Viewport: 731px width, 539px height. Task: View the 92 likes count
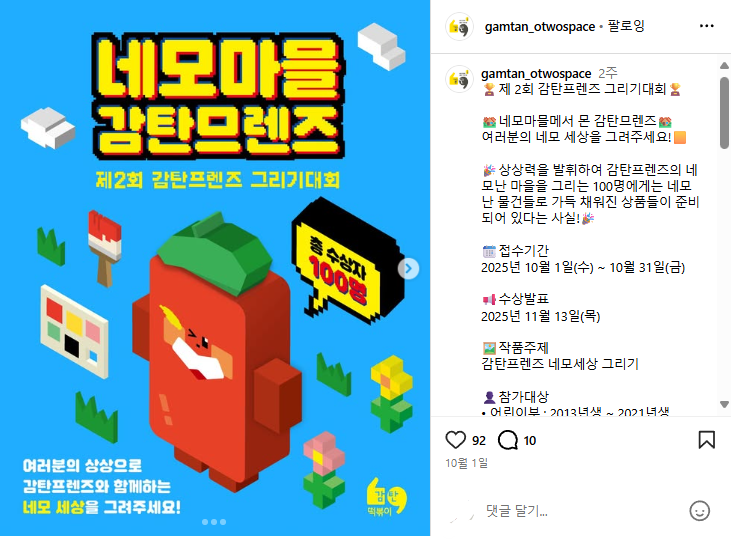point(479,440)
